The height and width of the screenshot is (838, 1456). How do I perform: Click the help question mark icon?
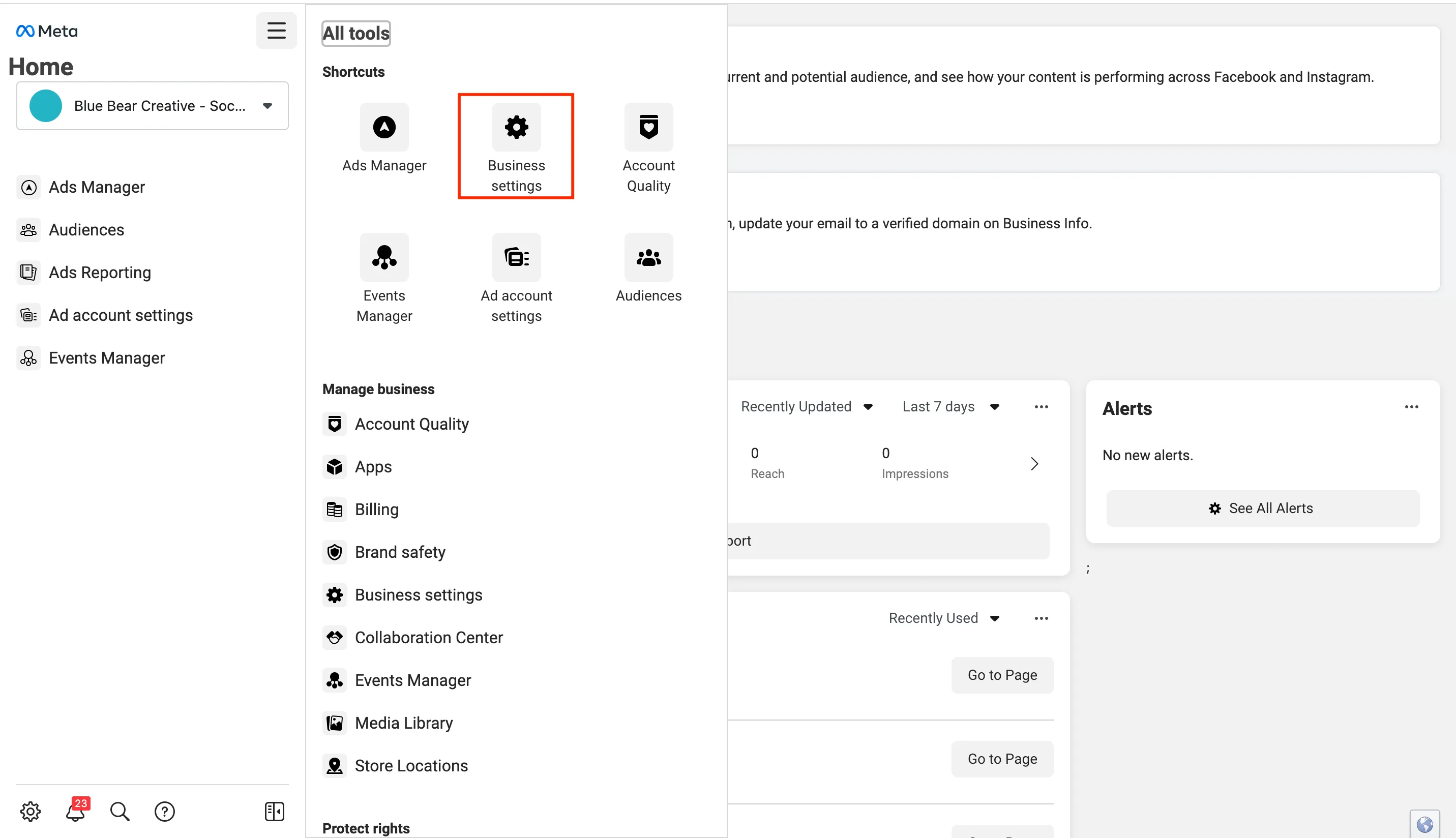click(x=164, y=811)
